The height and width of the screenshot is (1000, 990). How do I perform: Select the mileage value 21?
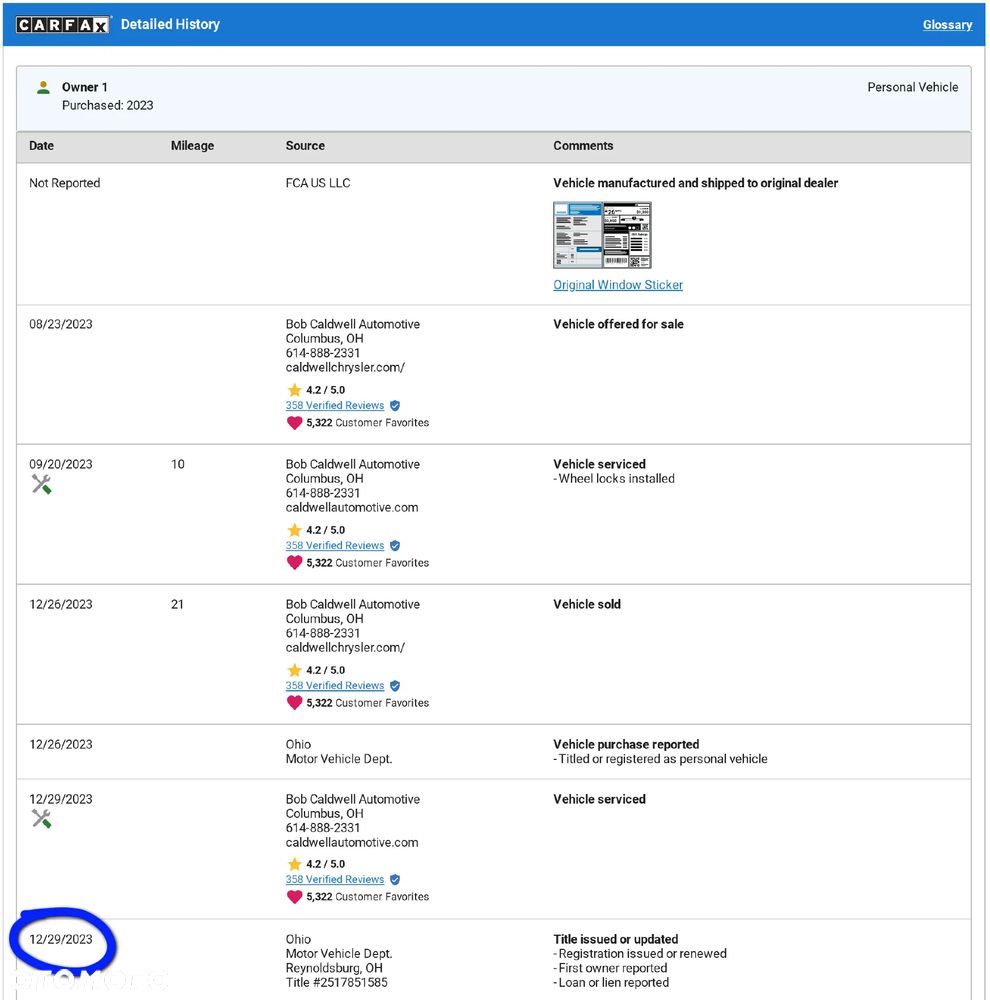(x=177, y=605)
